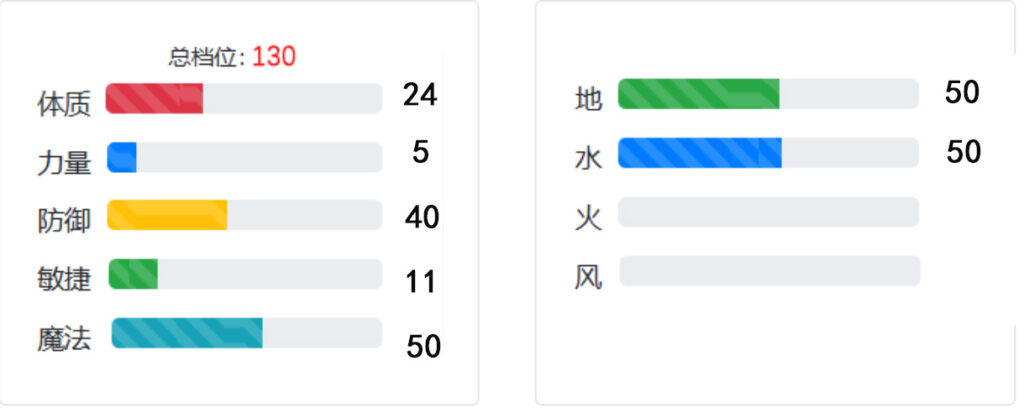
Task: Click the green 地 element bar
Action: 768,94
